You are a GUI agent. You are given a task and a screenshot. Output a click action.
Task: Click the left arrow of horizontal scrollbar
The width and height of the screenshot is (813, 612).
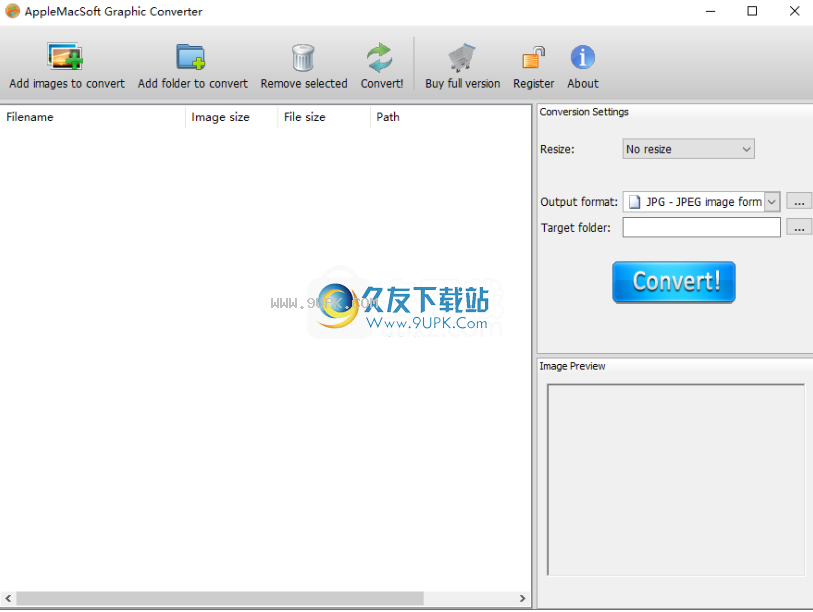8,598
